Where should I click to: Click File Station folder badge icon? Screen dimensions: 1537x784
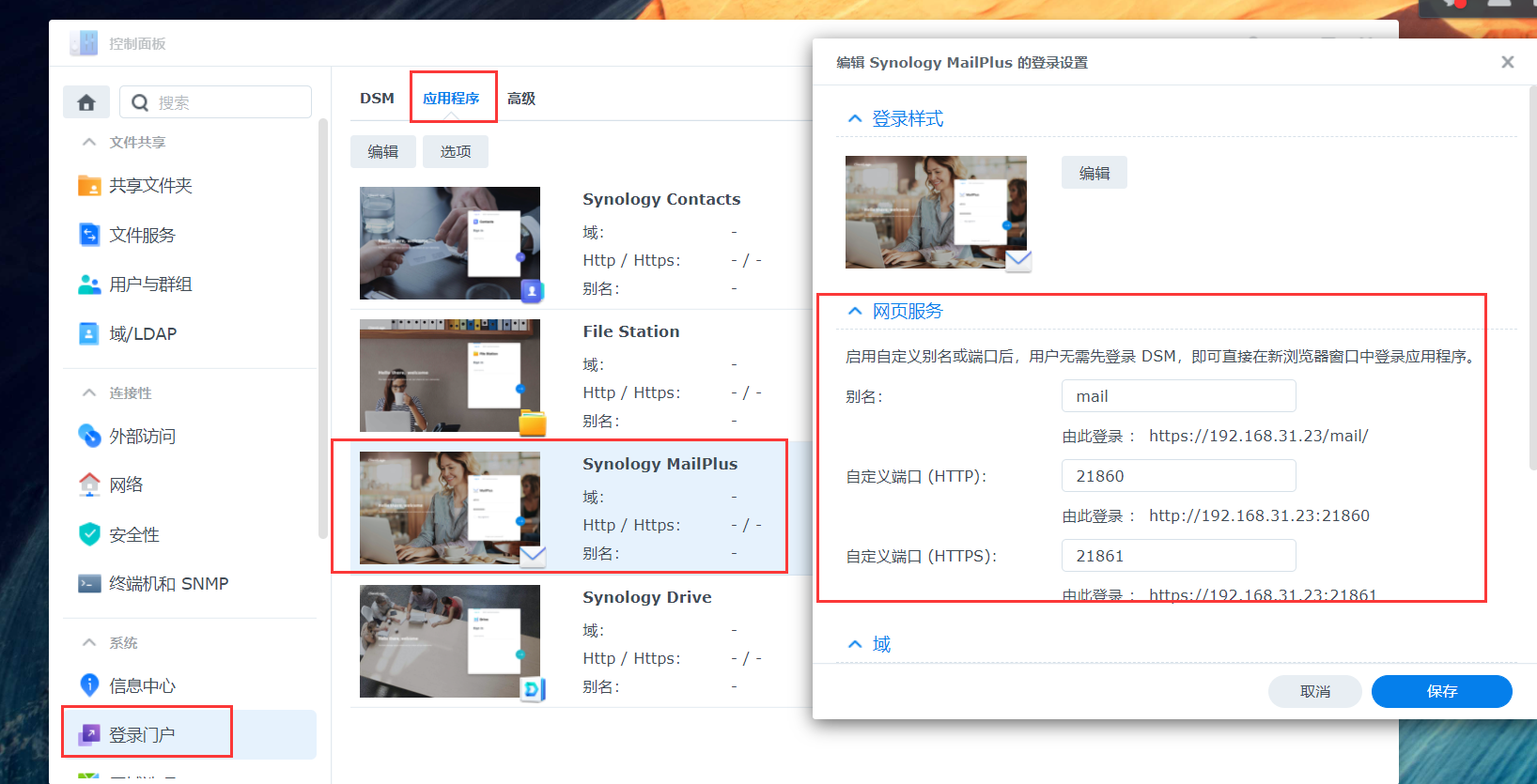tap(533, 423)
